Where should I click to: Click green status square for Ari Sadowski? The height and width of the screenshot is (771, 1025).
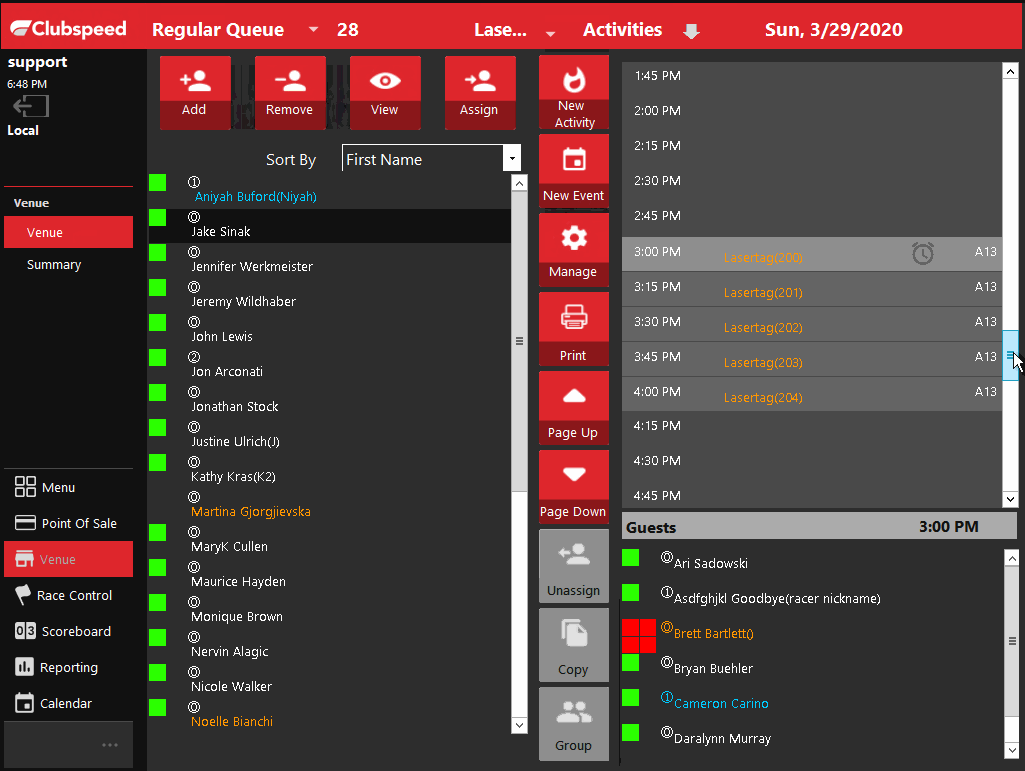(x=631, y=558)
